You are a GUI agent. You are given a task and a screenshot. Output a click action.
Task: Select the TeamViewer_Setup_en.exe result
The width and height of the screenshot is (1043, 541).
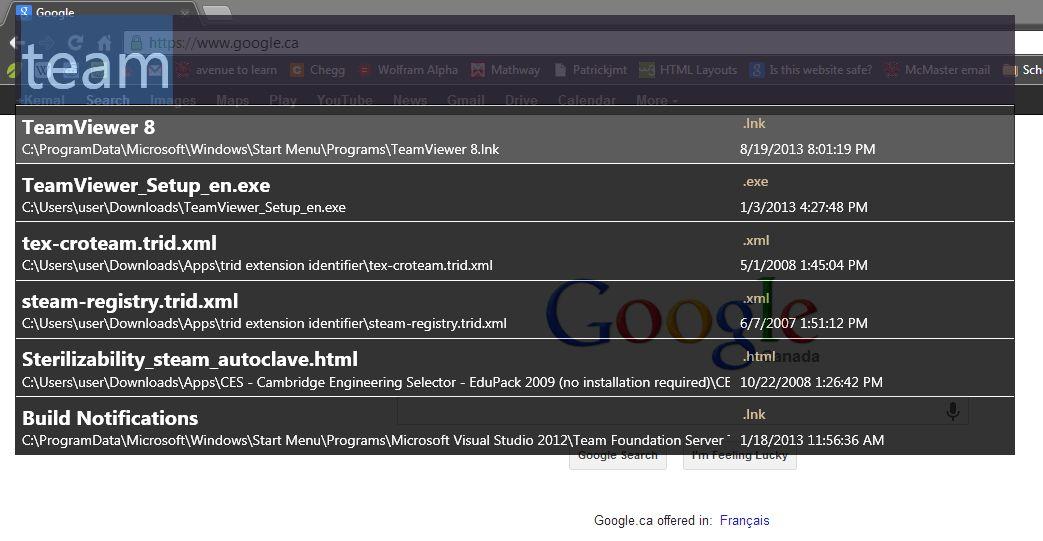pyautogui.click(x=515, y=193)
